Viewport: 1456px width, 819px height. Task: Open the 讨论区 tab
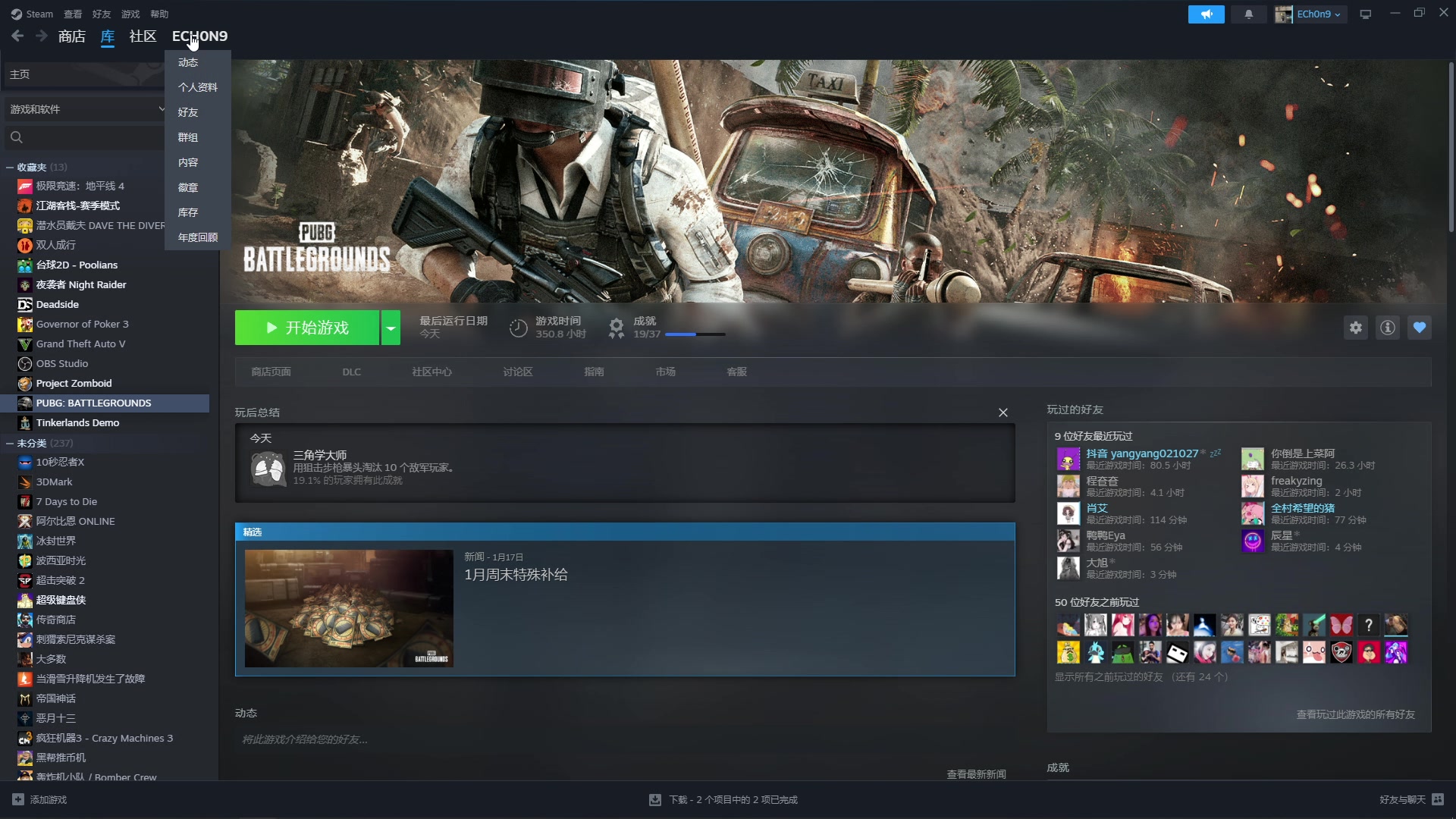(x=518, y=372)
